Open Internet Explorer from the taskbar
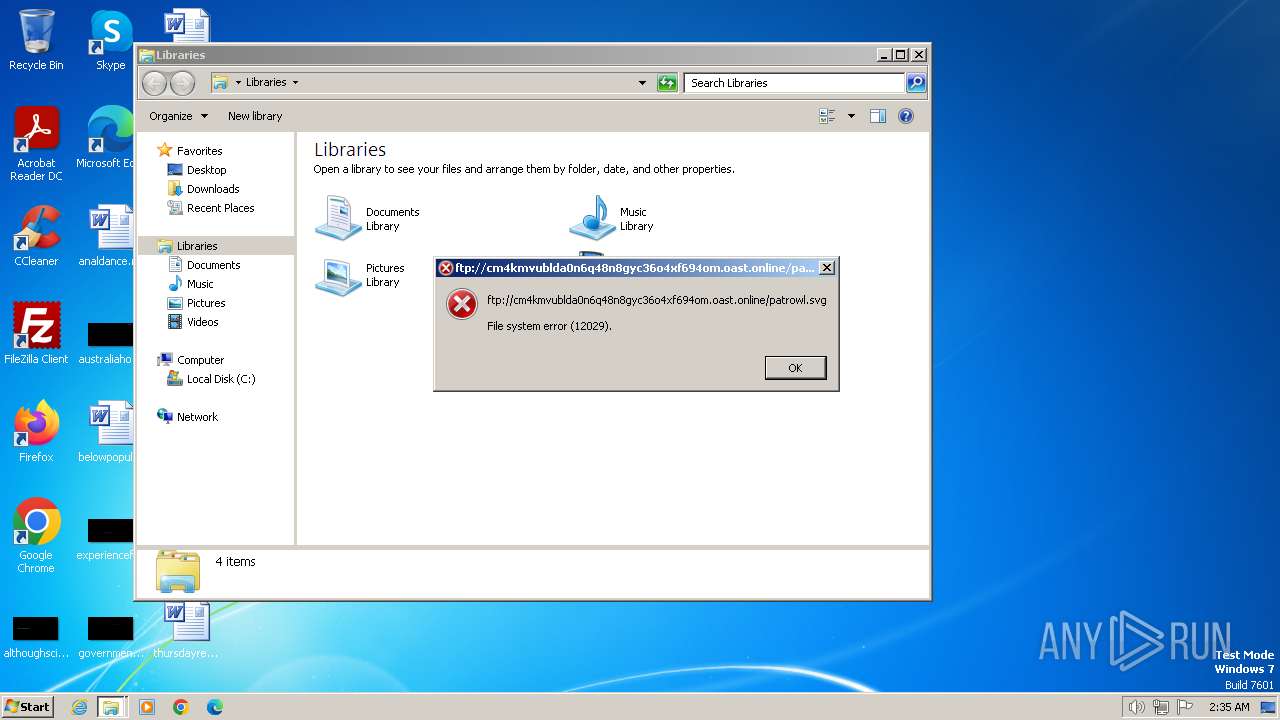This screenshot has height=720, width=1280. (79, 707)
